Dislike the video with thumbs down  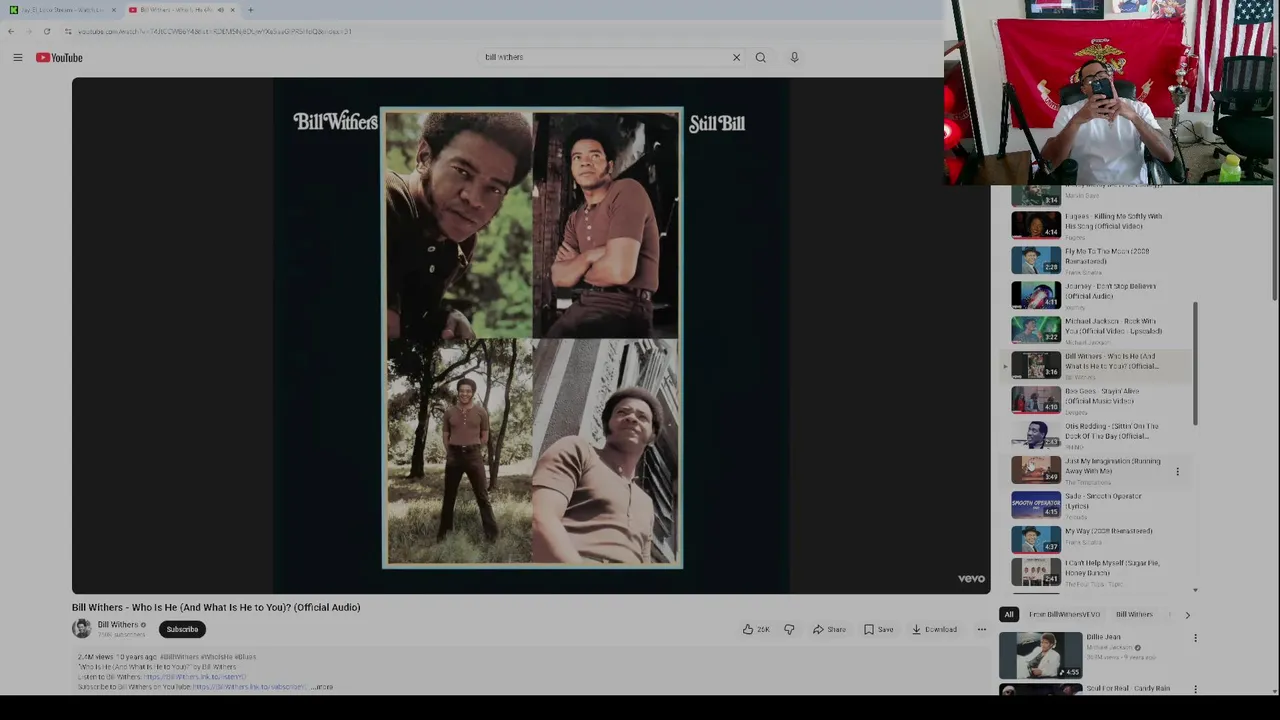(789, 629)
